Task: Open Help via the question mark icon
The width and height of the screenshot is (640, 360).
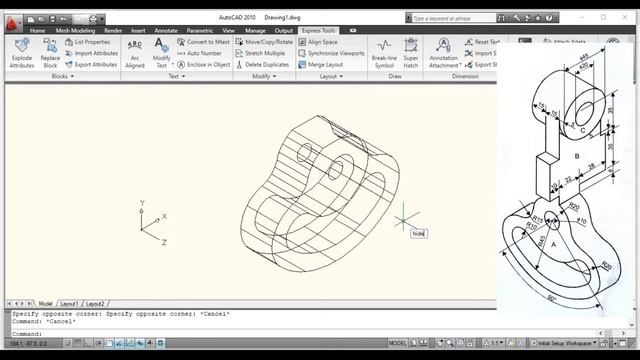Action: click(549, 18)
